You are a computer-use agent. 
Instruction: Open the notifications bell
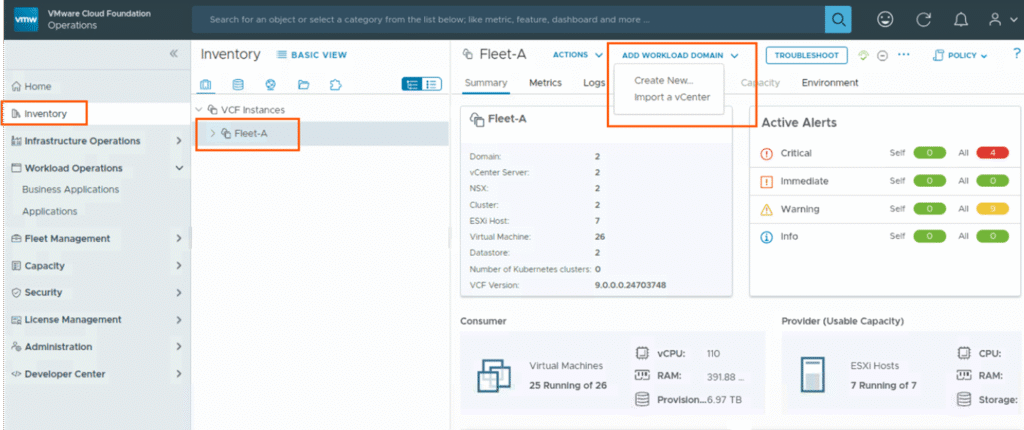coord(961,19)
